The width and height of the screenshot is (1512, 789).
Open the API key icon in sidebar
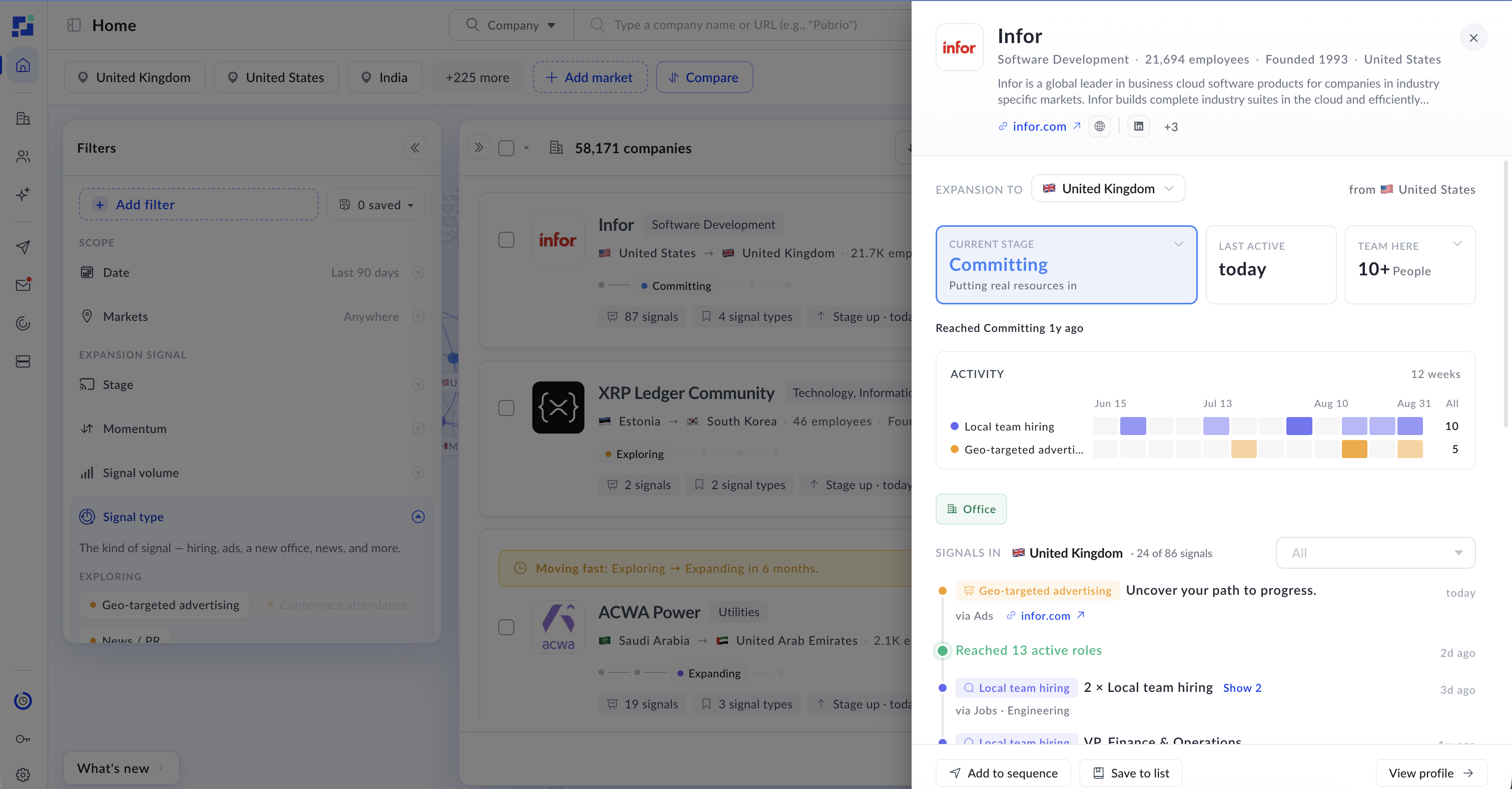click(23, 738)
